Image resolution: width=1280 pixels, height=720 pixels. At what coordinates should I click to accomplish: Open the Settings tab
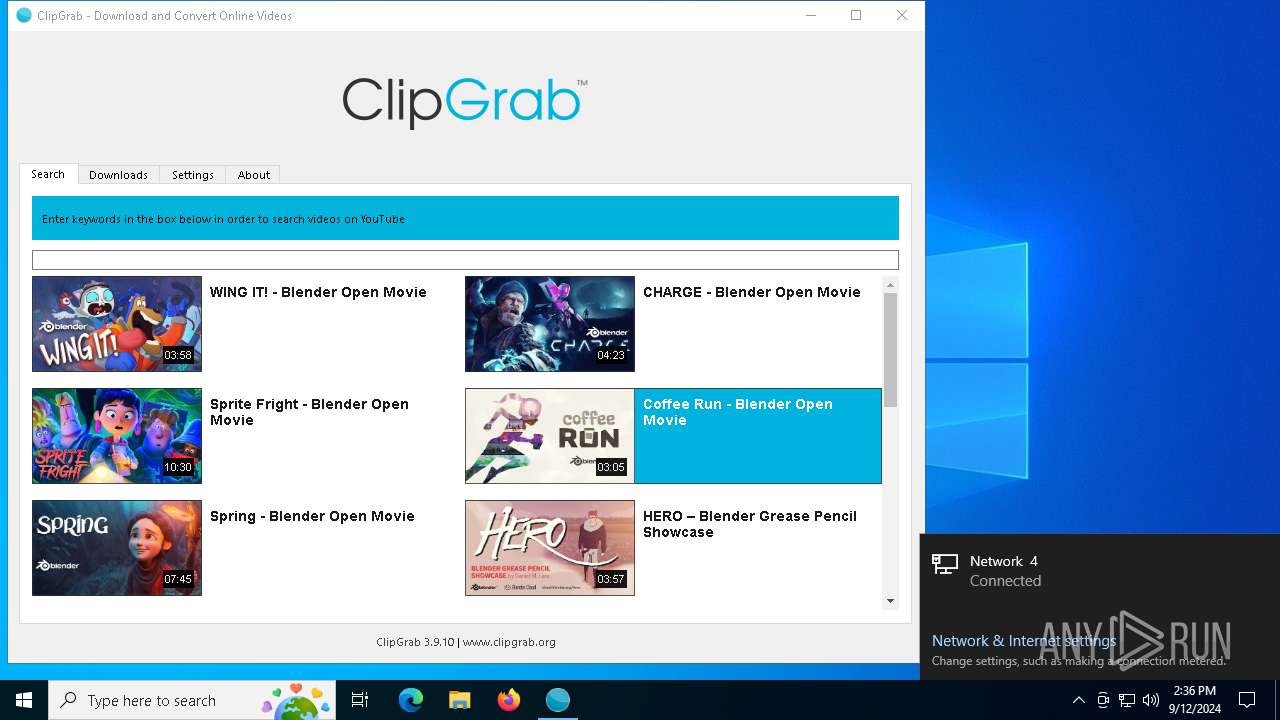192,174
